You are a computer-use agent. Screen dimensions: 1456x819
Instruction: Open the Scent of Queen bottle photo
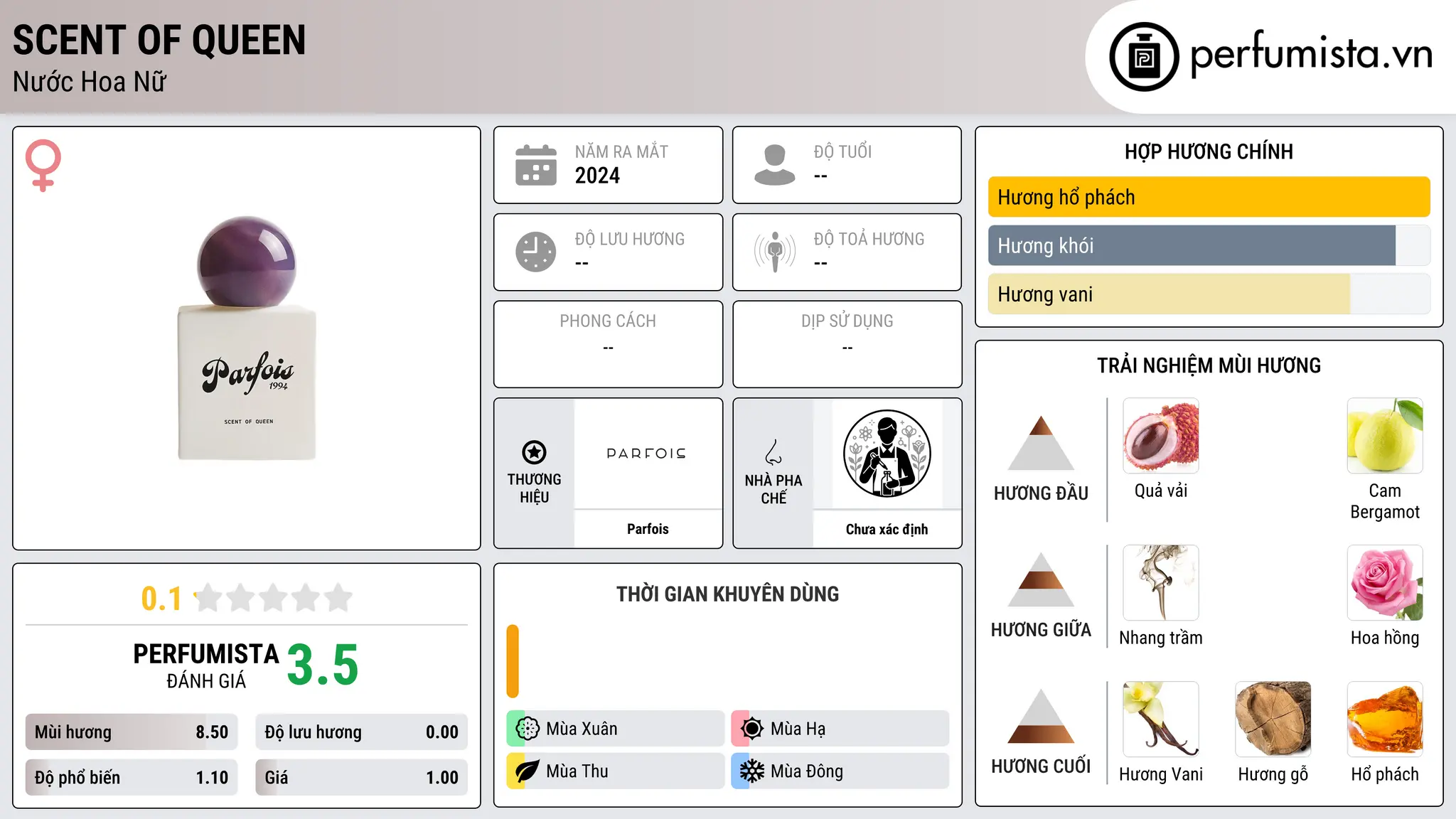pos(247,338)
